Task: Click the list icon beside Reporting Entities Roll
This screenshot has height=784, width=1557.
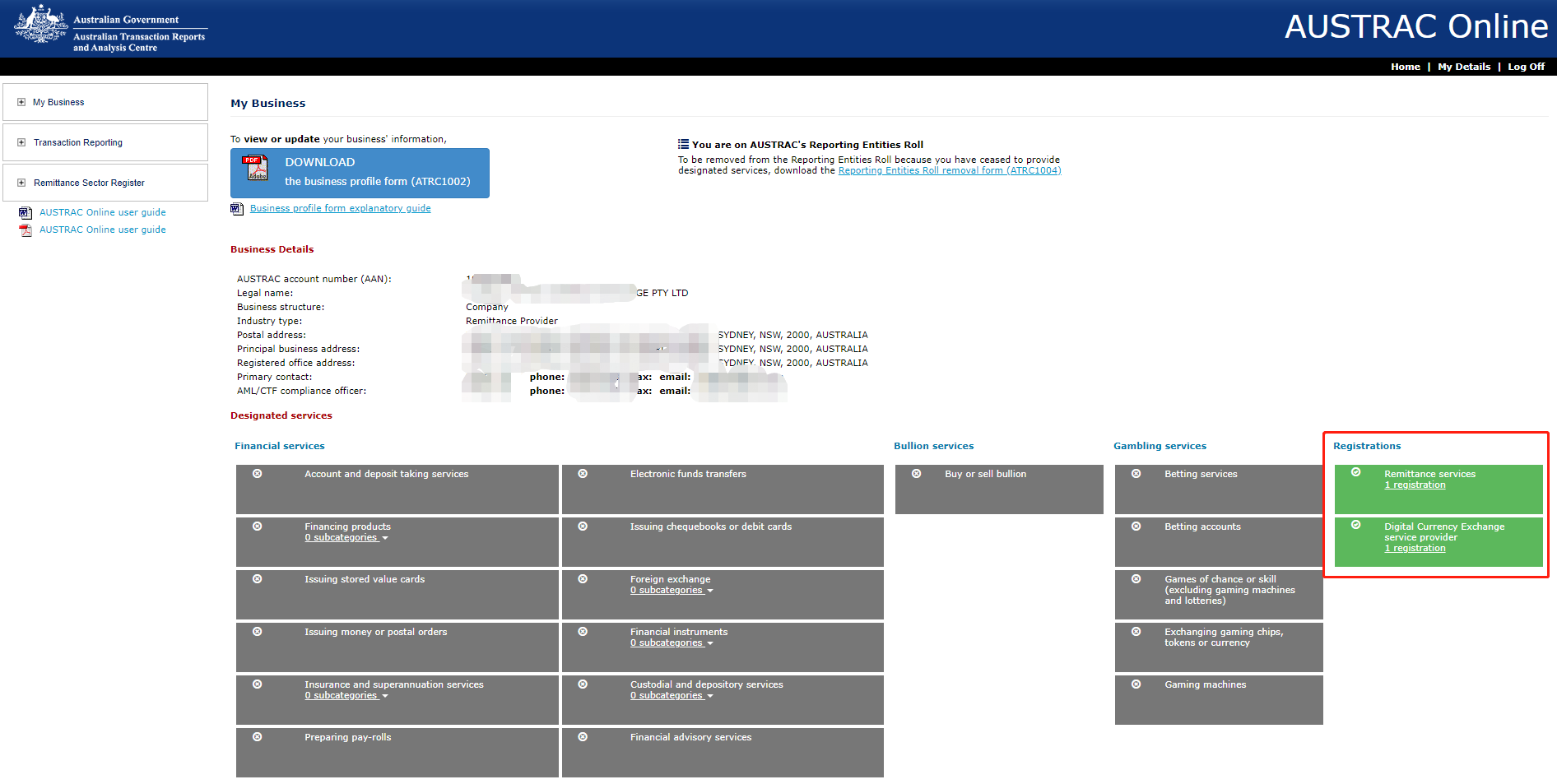Action: tap(683, 144)
